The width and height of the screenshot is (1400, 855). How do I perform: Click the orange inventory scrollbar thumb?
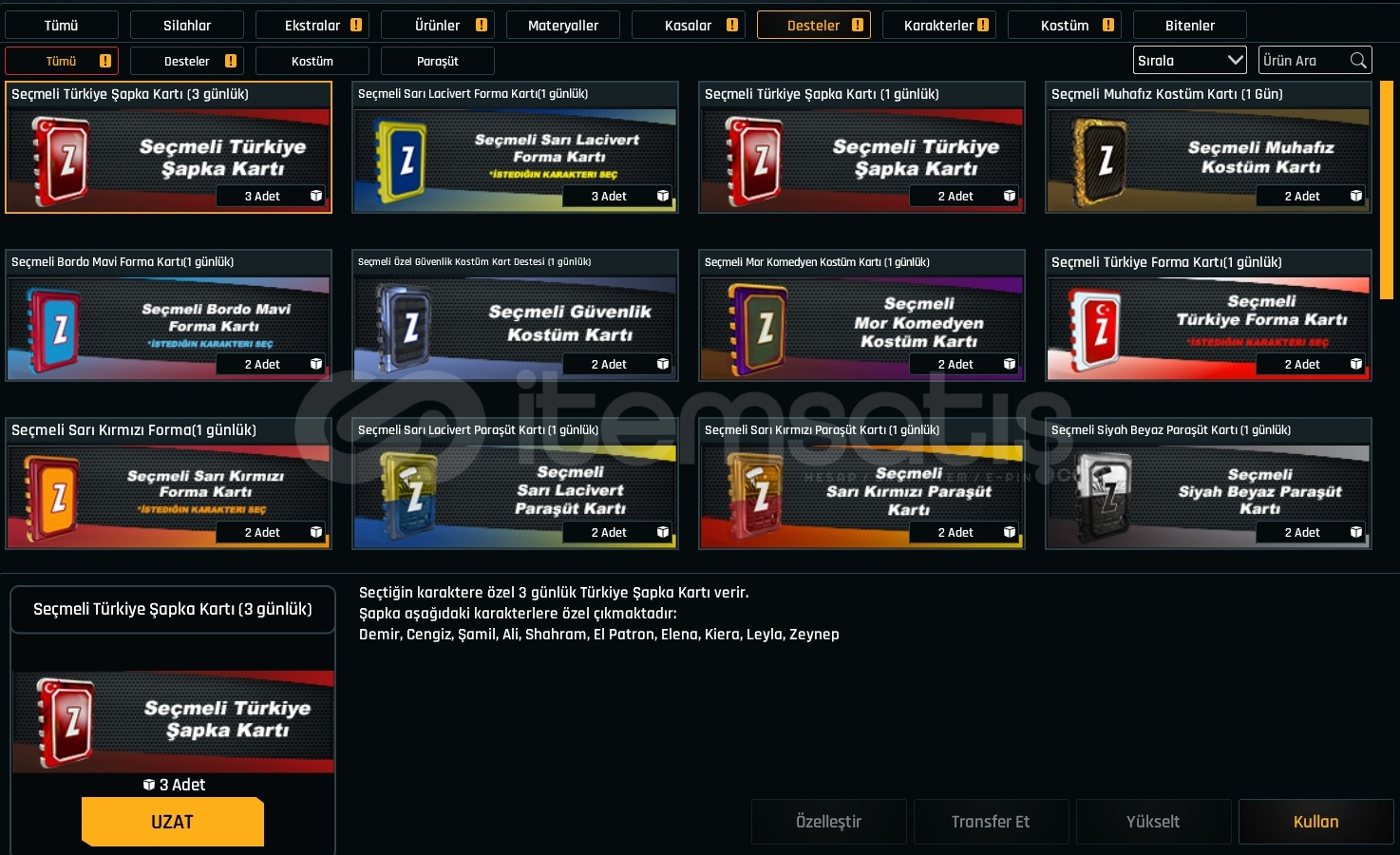(1387, 190)
